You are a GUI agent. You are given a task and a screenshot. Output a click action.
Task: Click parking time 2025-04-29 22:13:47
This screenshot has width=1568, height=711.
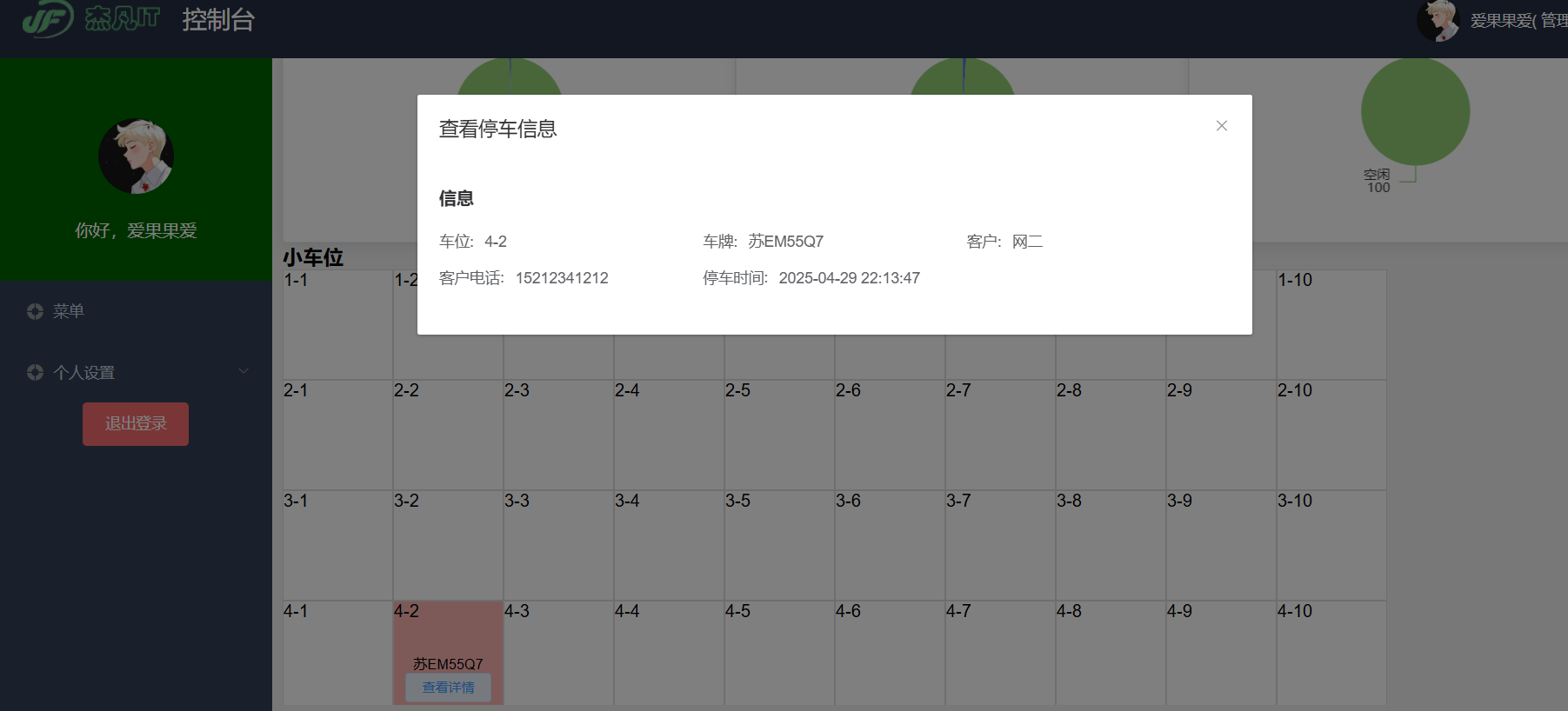pyautogui.click(x=849, y=278)
